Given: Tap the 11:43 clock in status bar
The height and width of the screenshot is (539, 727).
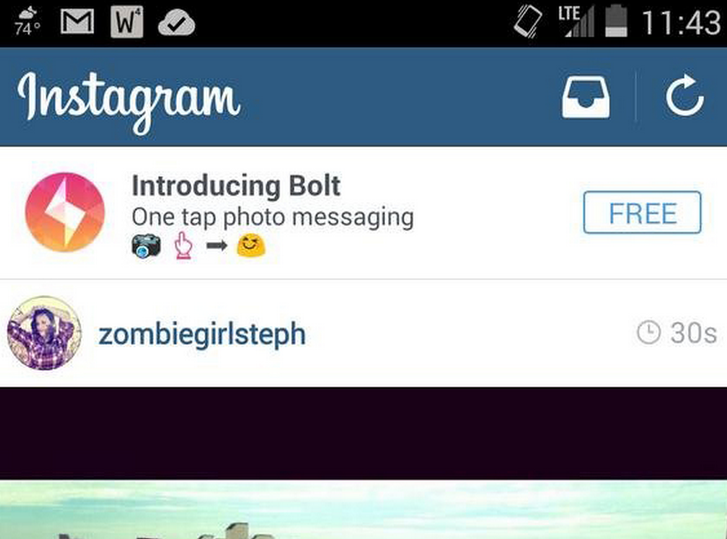Looking at the screenshot, I should pyautogui.click(x=681, y=22).
